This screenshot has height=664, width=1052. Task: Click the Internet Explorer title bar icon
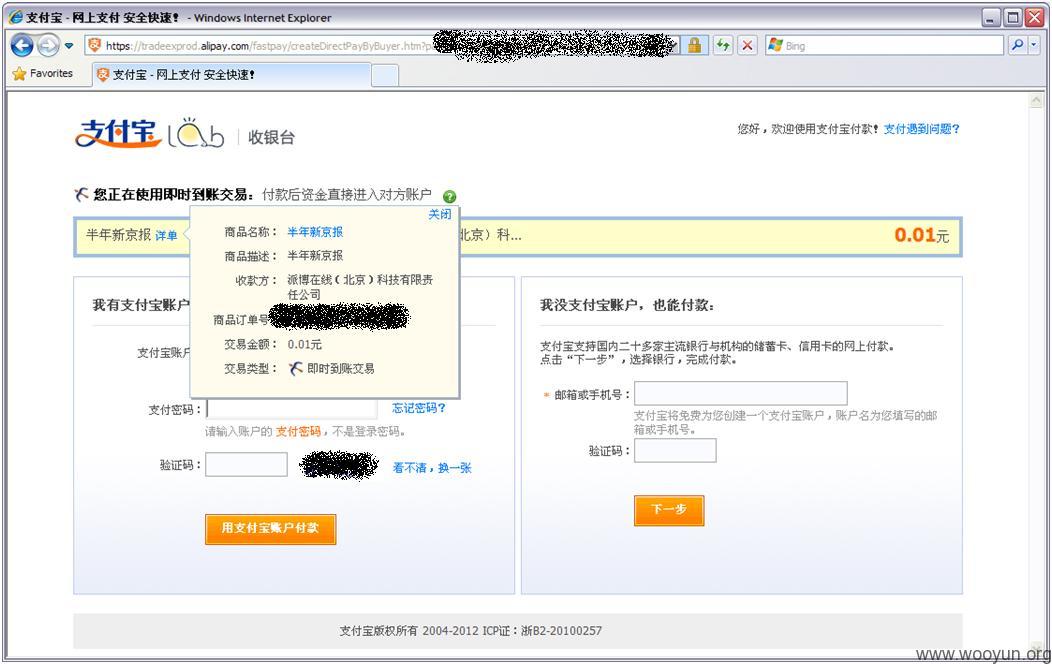pyautogui.click(x=15, y=17)
